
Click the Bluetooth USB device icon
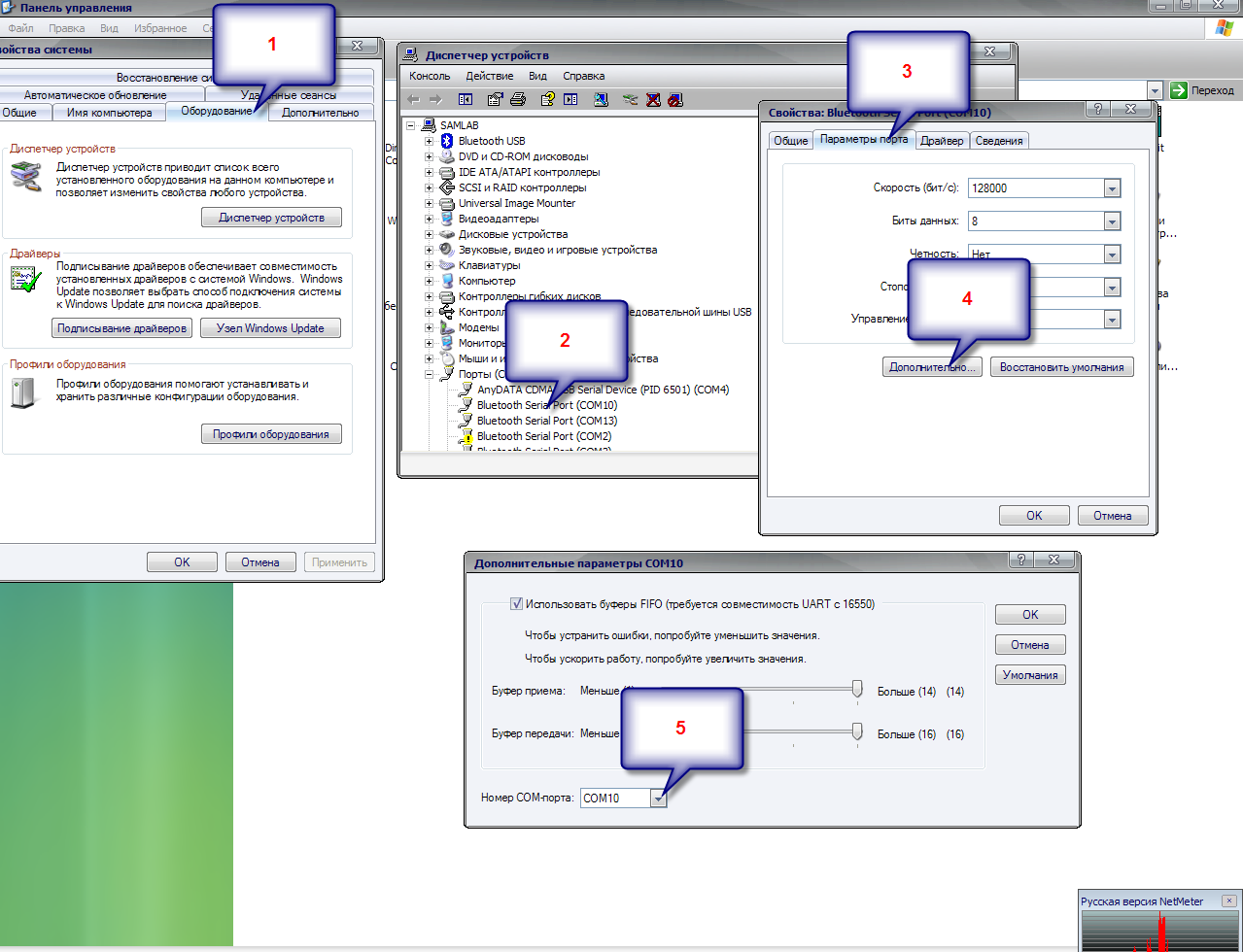coord(447,141)
